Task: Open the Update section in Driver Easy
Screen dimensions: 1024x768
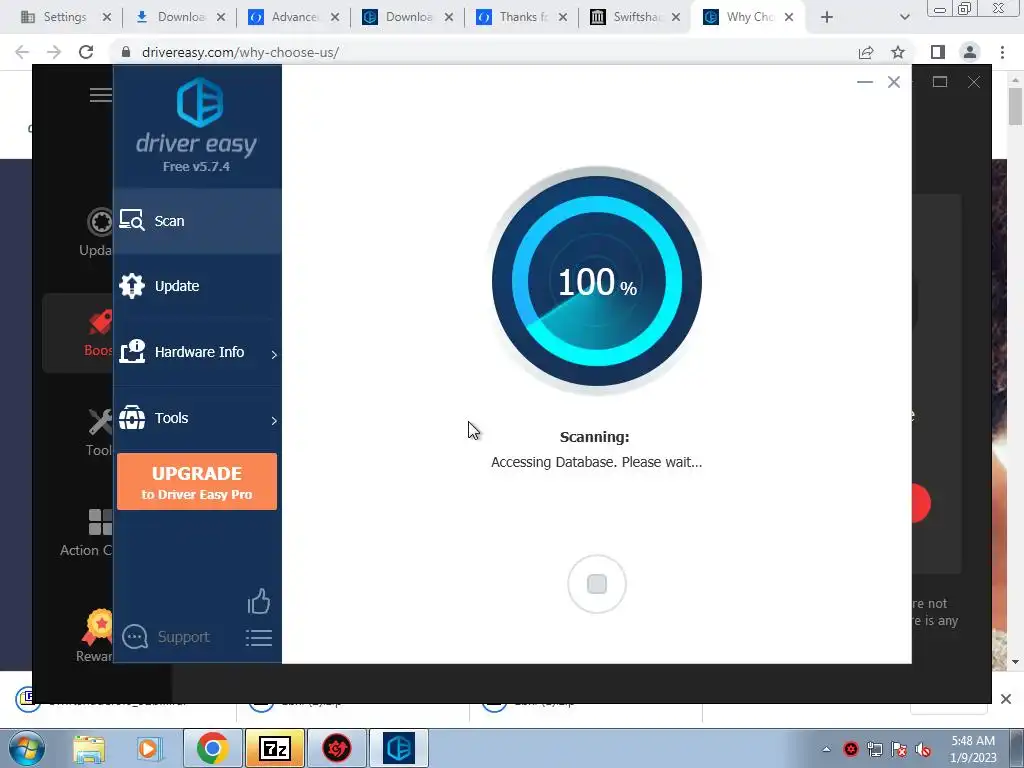Action: pyautogui.click(x=197, y=286)
